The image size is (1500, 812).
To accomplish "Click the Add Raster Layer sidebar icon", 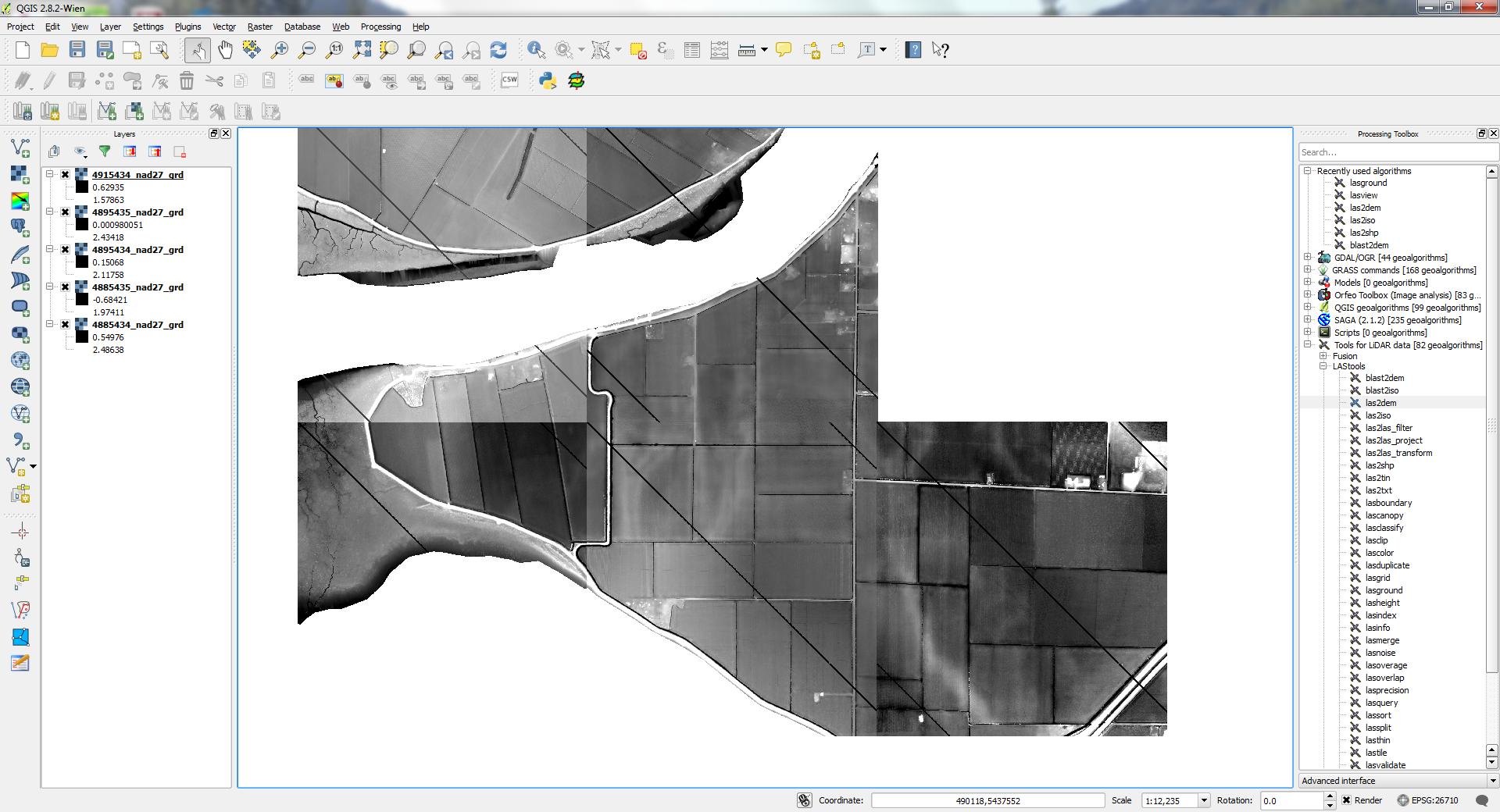I will 20,174.
